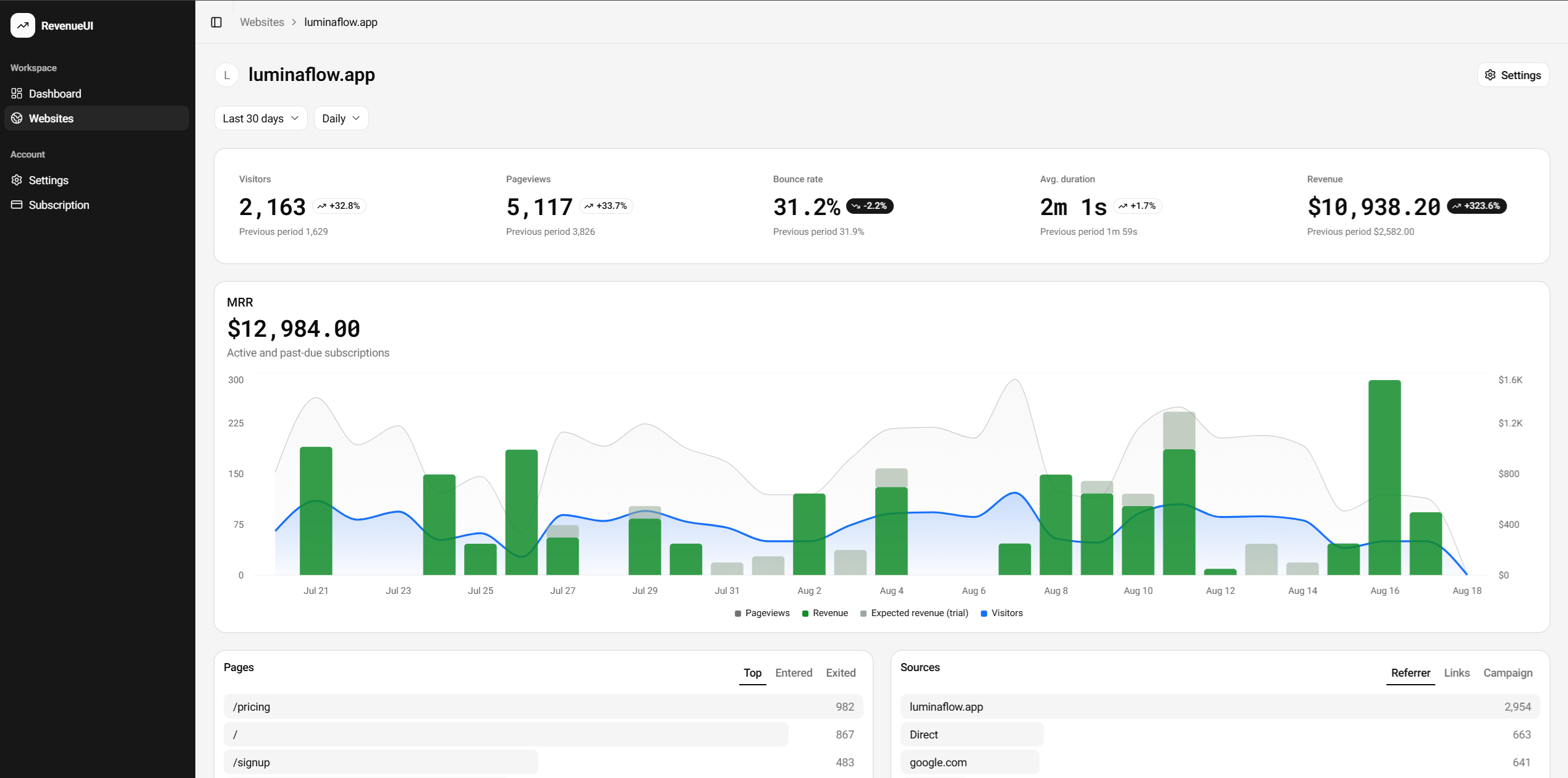The width and height of the screenshot is (1568, 778).
Task: Click the Websites globe icon
Action: [17, 118]
